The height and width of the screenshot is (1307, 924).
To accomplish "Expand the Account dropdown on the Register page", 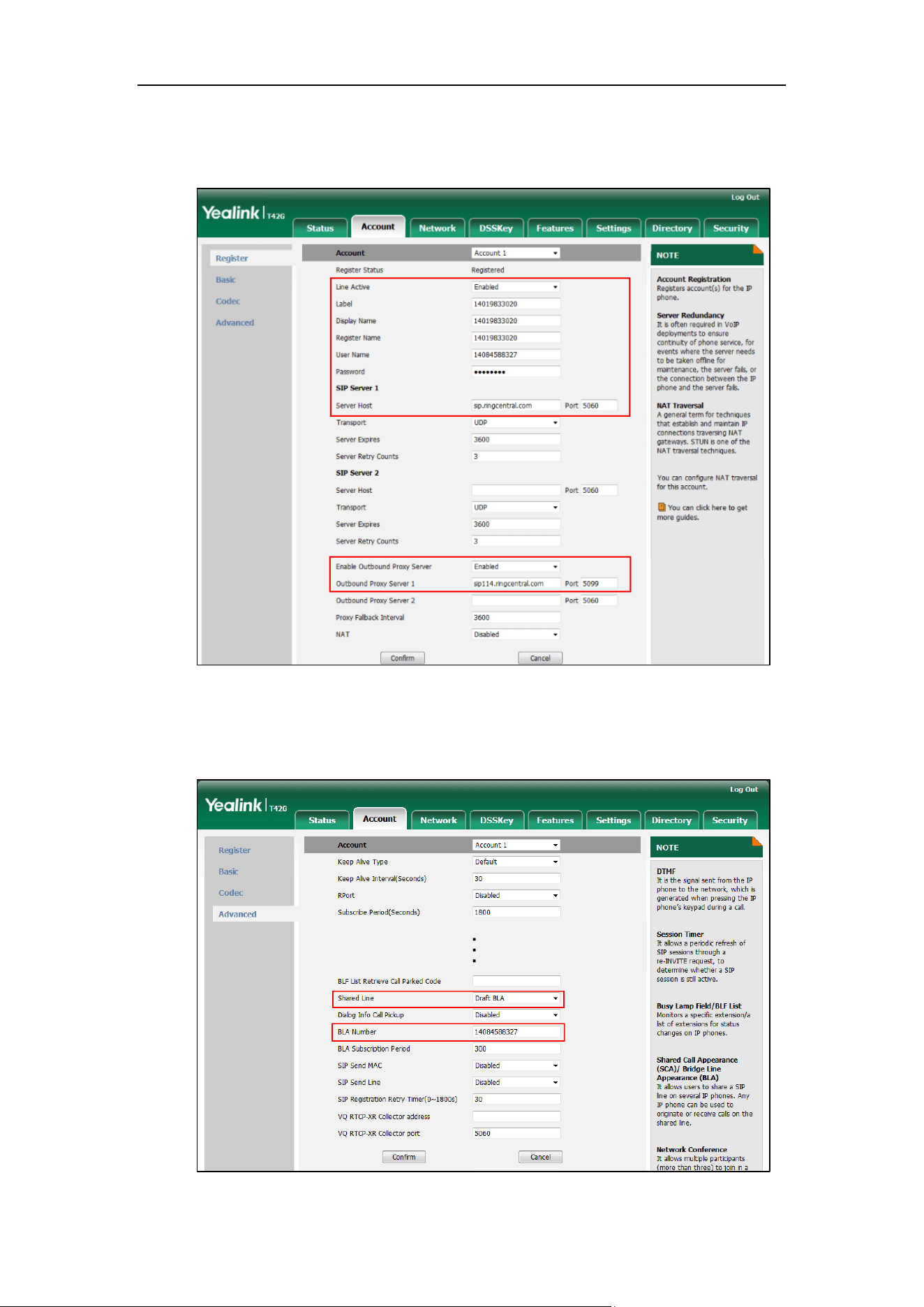I will click(516, 253).
